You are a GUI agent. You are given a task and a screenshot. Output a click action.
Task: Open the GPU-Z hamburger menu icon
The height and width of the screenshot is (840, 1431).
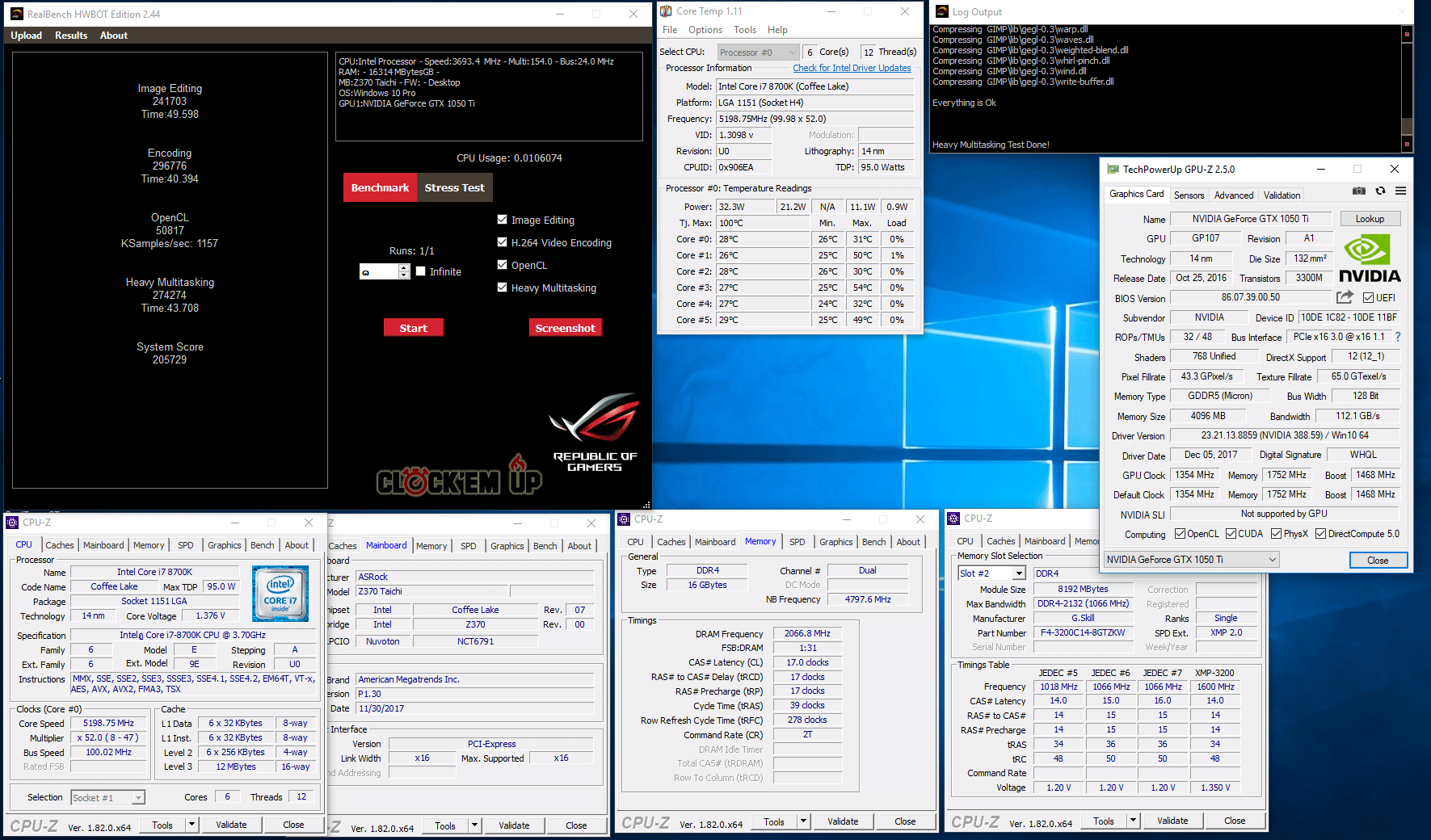pos(1400,191)
